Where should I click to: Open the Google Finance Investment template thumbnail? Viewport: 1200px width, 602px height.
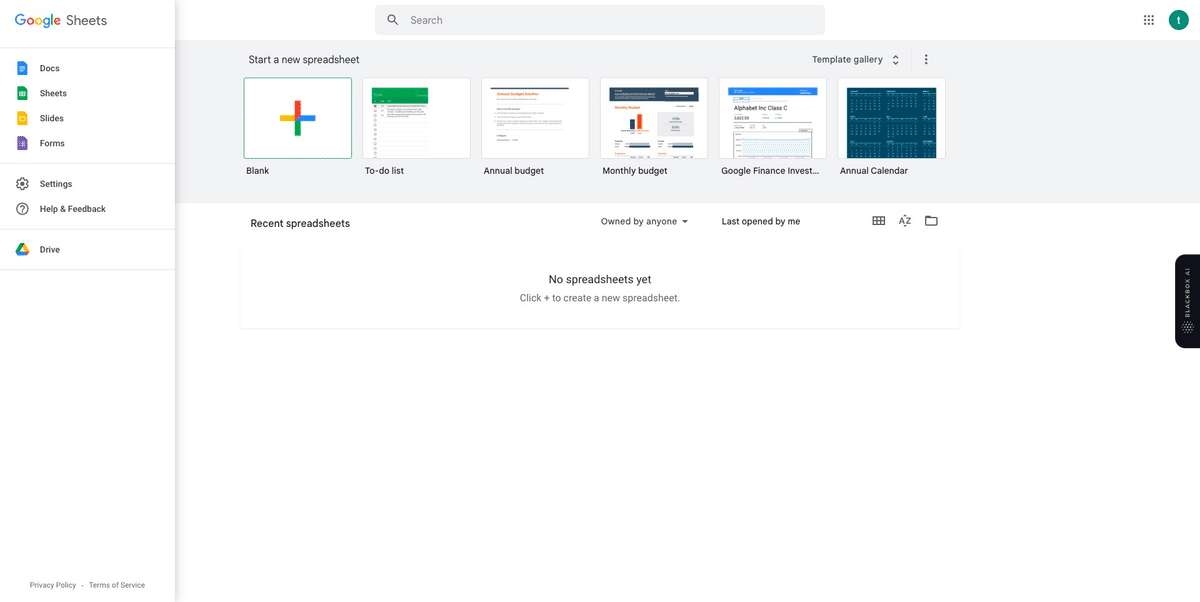(x=773, y=118)
